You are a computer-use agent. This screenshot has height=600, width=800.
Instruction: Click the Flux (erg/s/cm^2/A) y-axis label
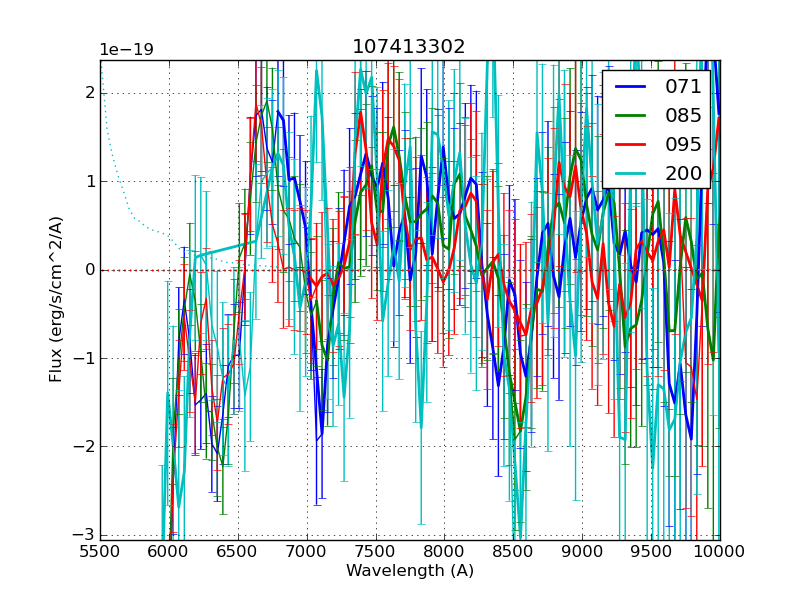coord(57,300)
